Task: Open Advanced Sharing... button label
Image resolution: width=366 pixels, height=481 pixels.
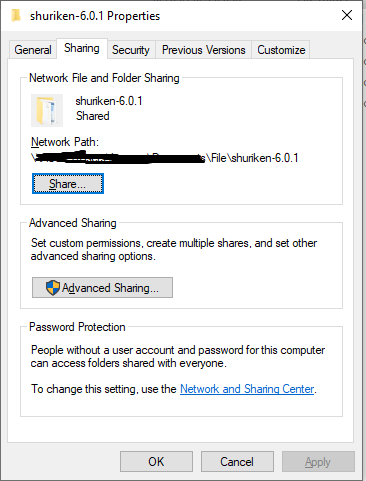Action: tap(110, 288)
